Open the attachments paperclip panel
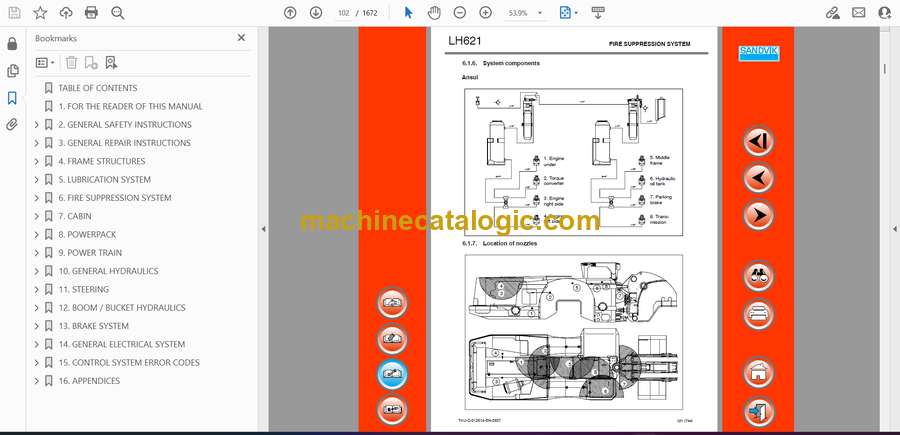Screen dimensions: 900x435 [12, 125]
